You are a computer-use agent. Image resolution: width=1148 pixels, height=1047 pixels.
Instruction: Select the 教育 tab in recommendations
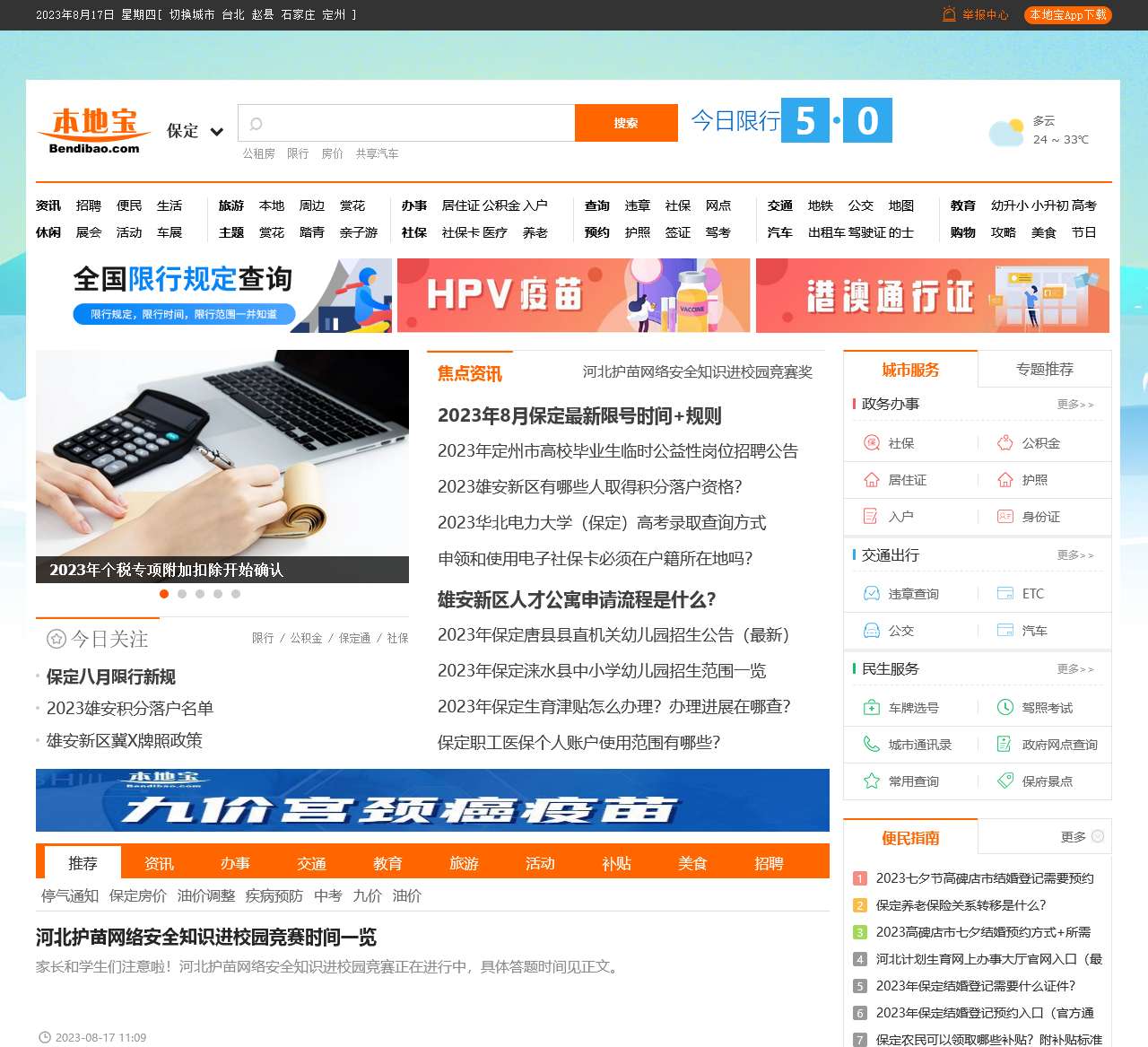point(387,863)
